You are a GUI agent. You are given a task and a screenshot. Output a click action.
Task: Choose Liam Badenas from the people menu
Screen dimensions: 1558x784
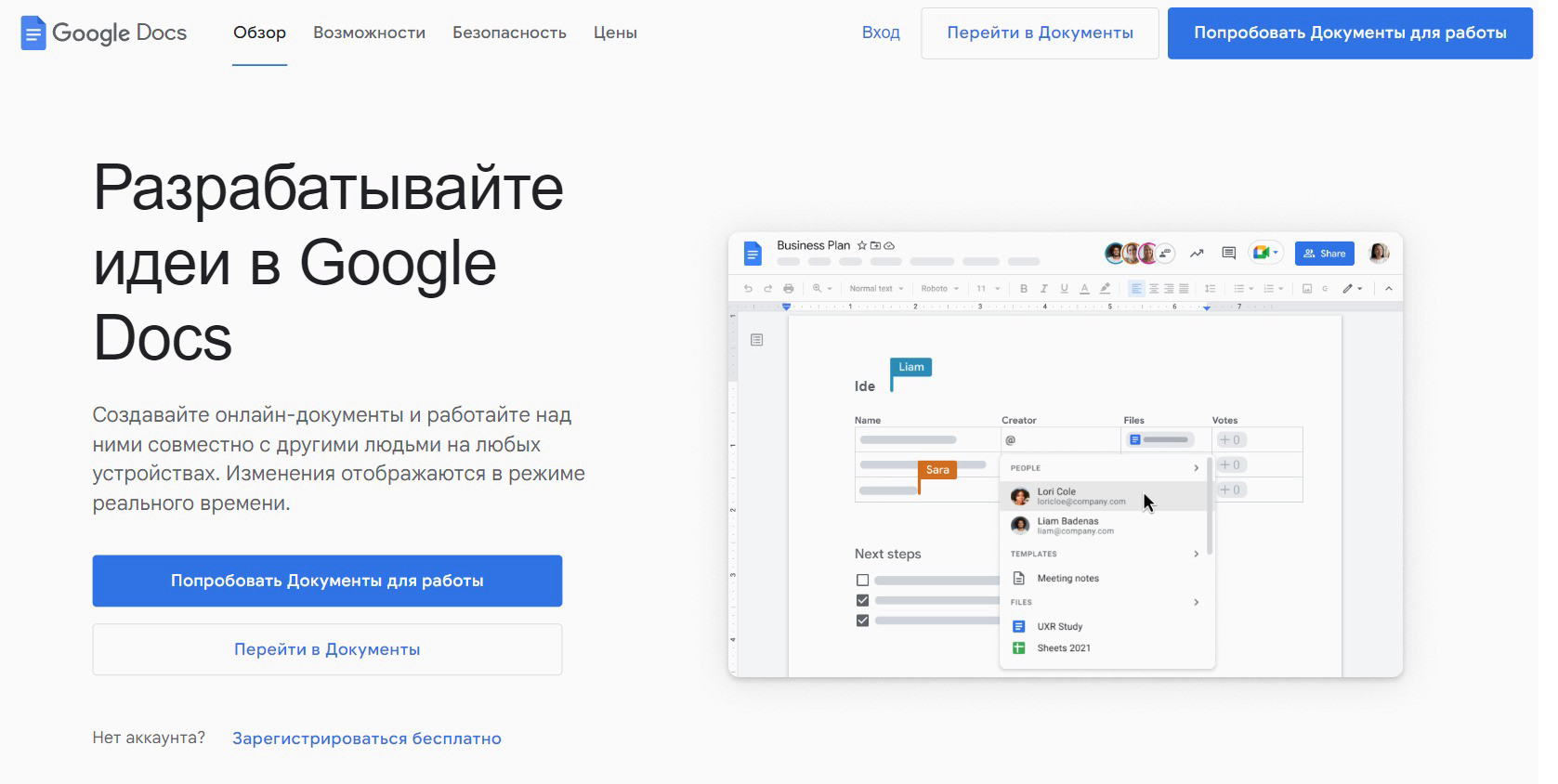(1104, 526)
